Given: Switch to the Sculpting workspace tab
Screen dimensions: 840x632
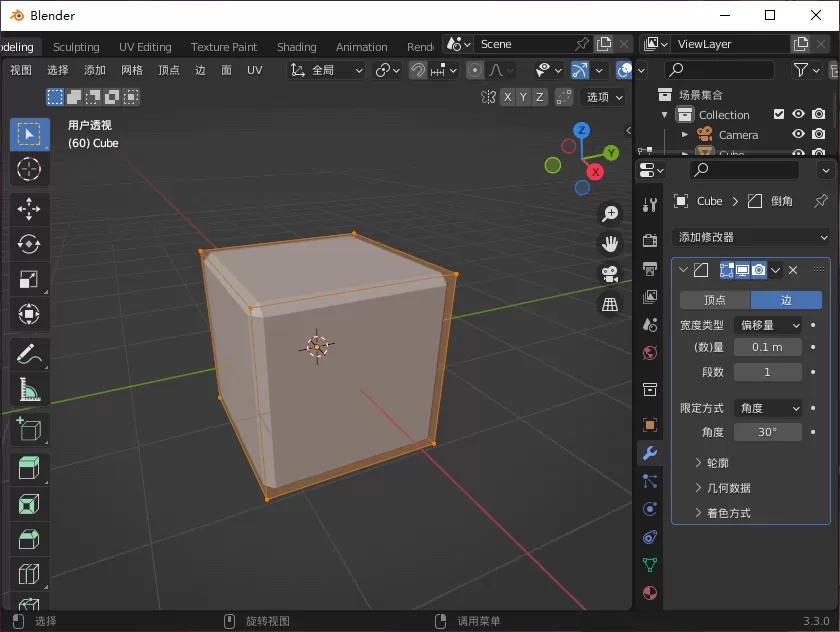Looking at the screenshot, I should (x=76, y=47).
